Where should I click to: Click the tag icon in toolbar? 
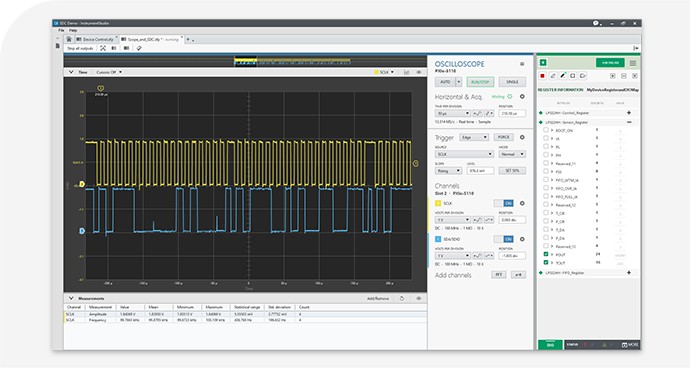[139, 48]
